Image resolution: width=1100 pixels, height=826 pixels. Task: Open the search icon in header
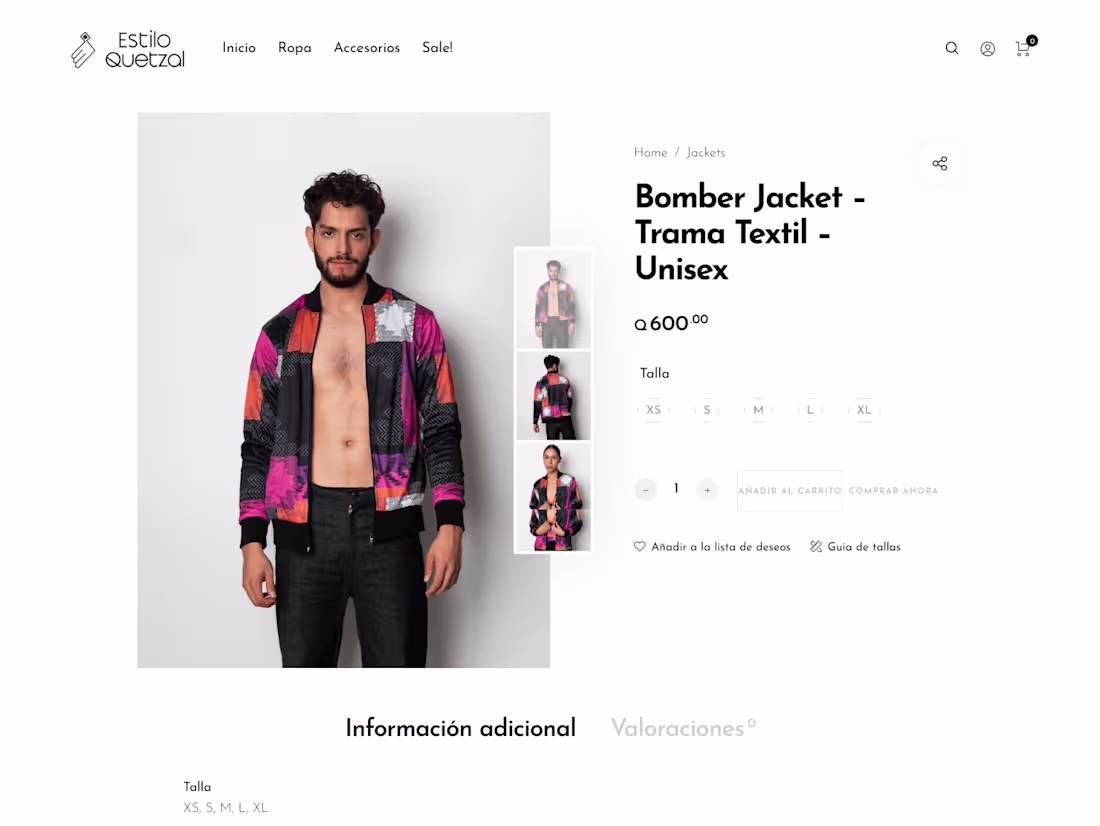click(x=951, y=48)
